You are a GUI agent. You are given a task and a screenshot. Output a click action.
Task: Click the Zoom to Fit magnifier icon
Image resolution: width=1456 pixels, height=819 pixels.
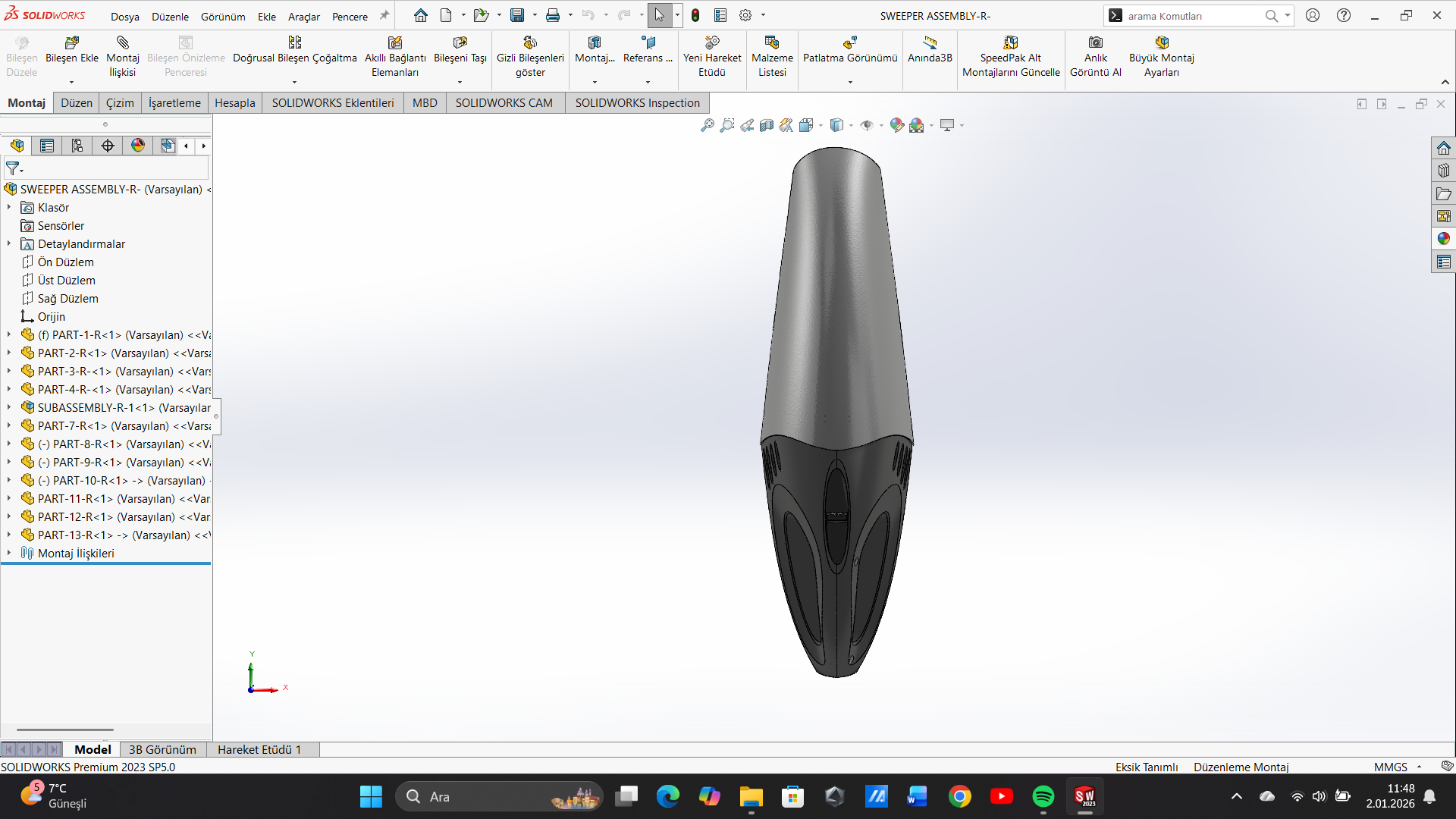point(707,125)
